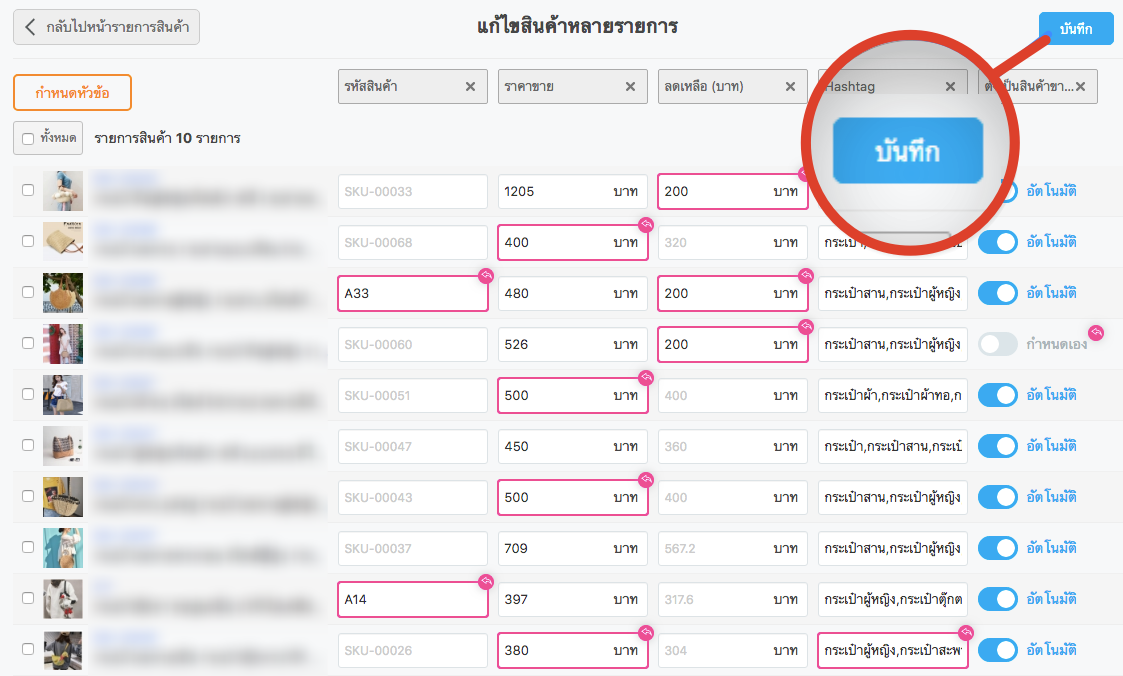
Task: Open the product thumbnail in the SKU-00033 row
Action: coord(63,191)
